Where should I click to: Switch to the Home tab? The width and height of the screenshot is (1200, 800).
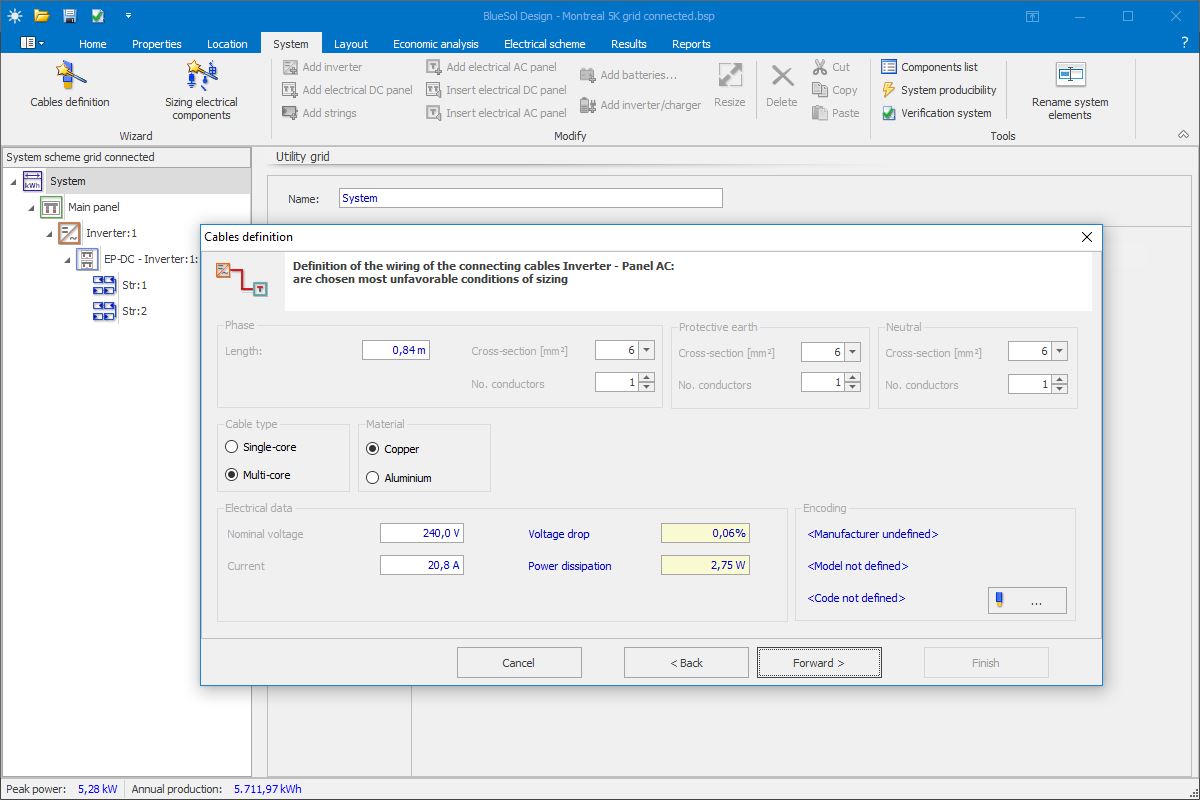coord(93,43)
